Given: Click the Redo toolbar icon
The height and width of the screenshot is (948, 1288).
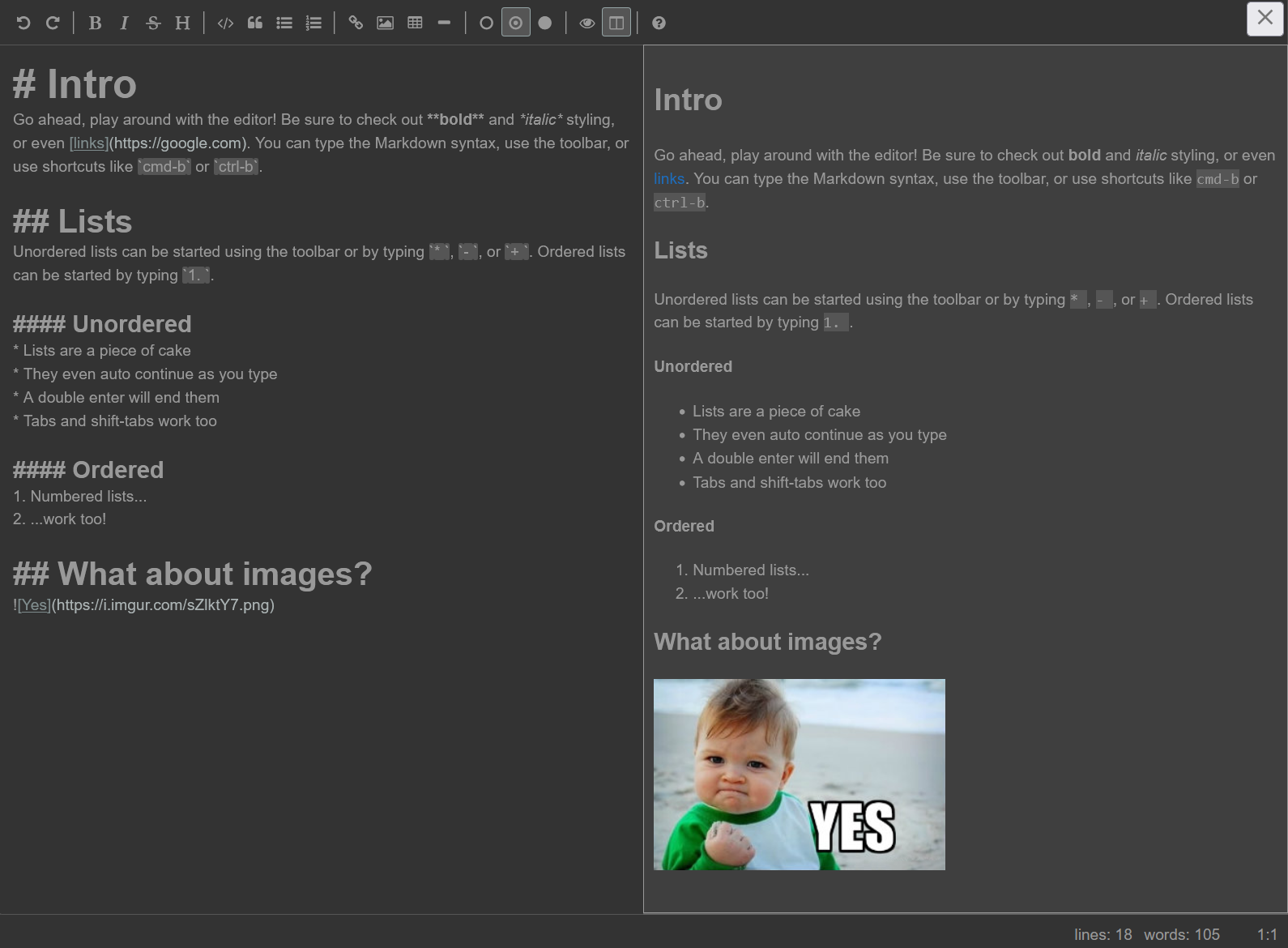Looking at the screenshot, I should 53,23.
